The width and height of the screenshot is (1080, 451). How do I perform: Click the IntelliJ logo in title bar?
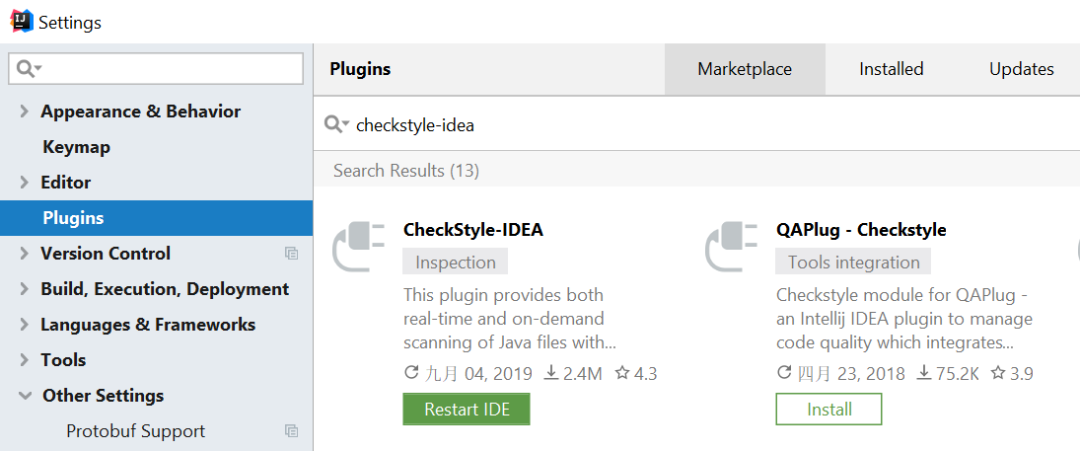point(20,21)
